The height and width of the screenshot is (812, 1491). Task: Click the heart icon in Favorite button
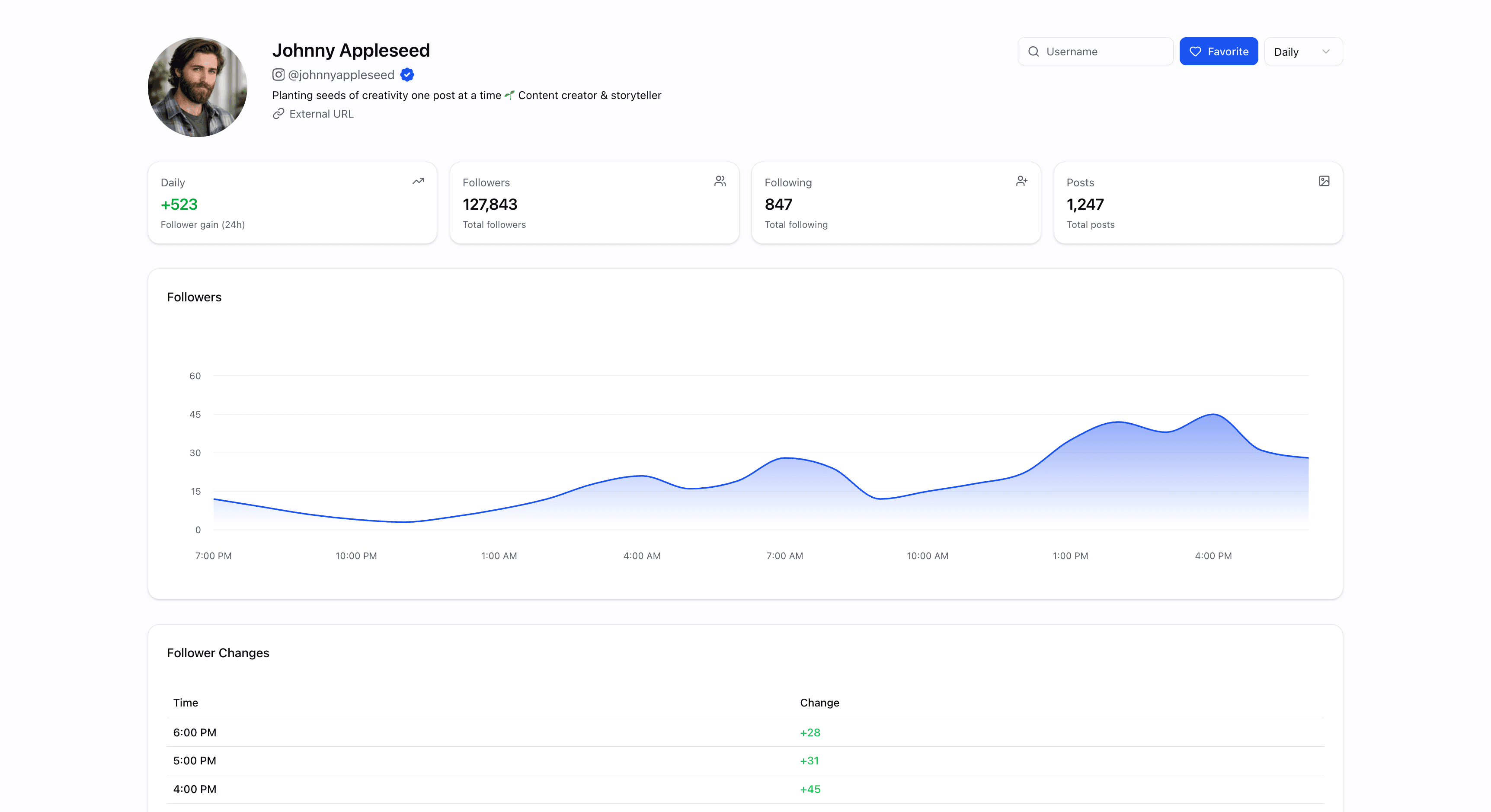[1195, 51]
